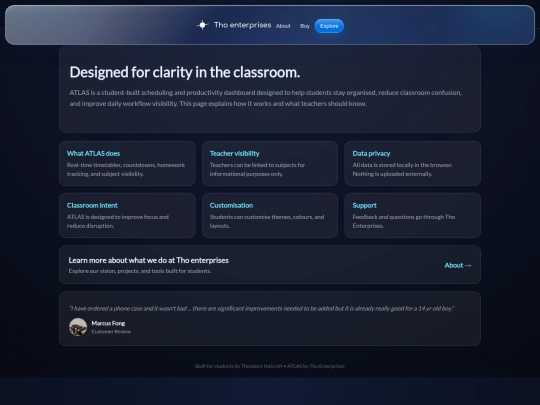Click the ATLAS intro paragraph under the headline
540x405 pixels.
coord(266,98)
